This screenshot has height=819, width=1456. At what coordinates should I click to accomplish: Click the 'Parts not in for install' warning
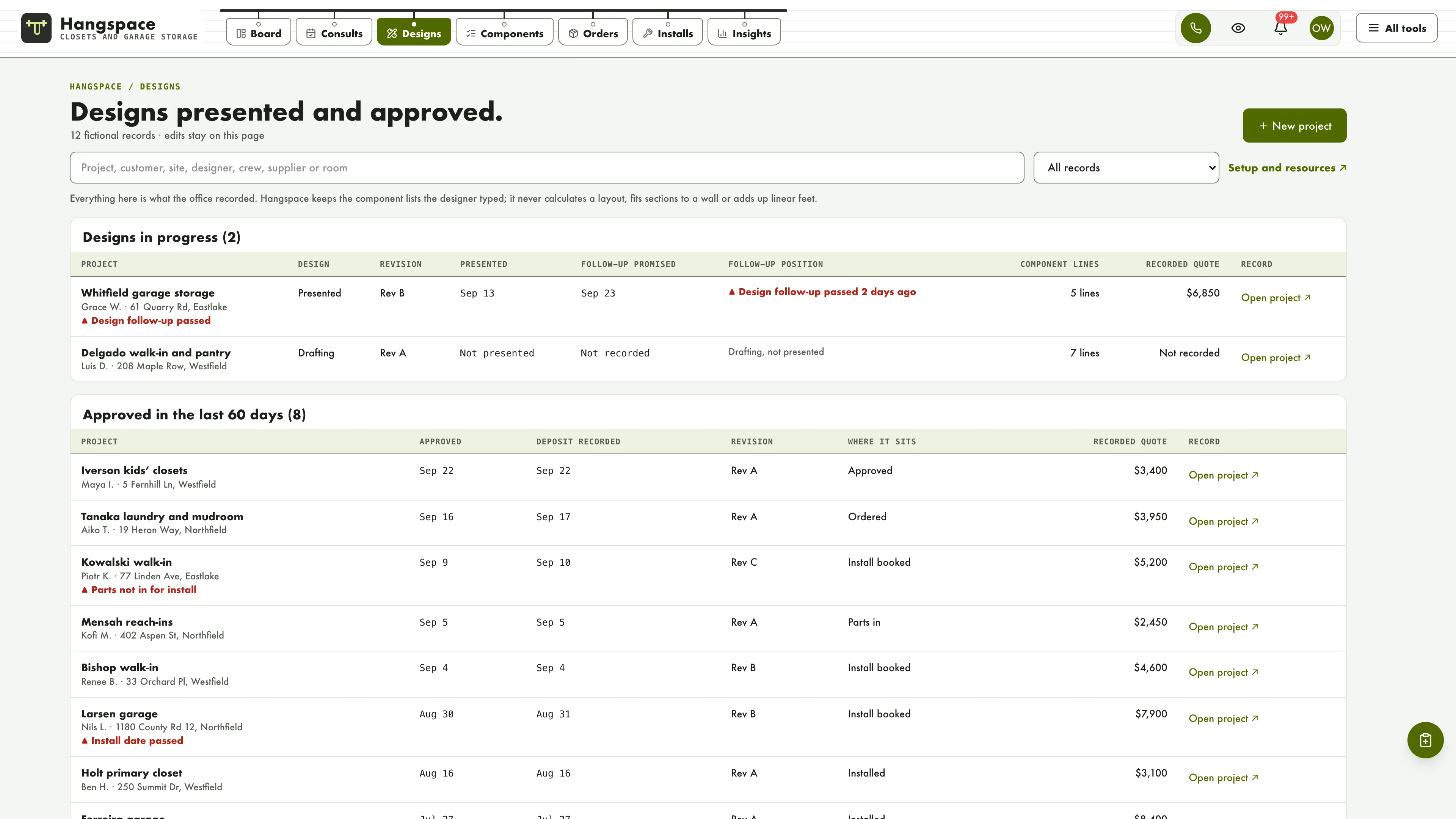[x=138, y=590]
